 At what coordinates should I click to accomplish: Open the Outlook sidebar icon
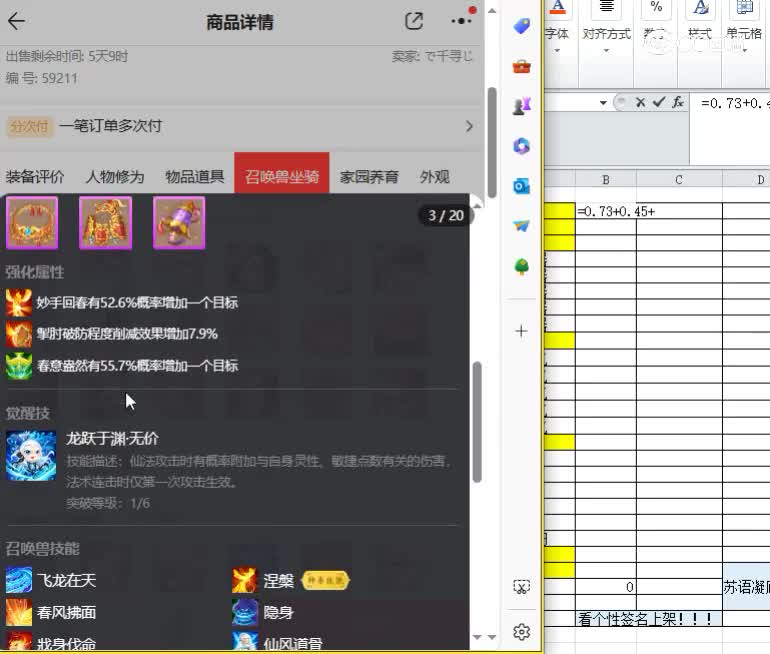coord(522,186)
